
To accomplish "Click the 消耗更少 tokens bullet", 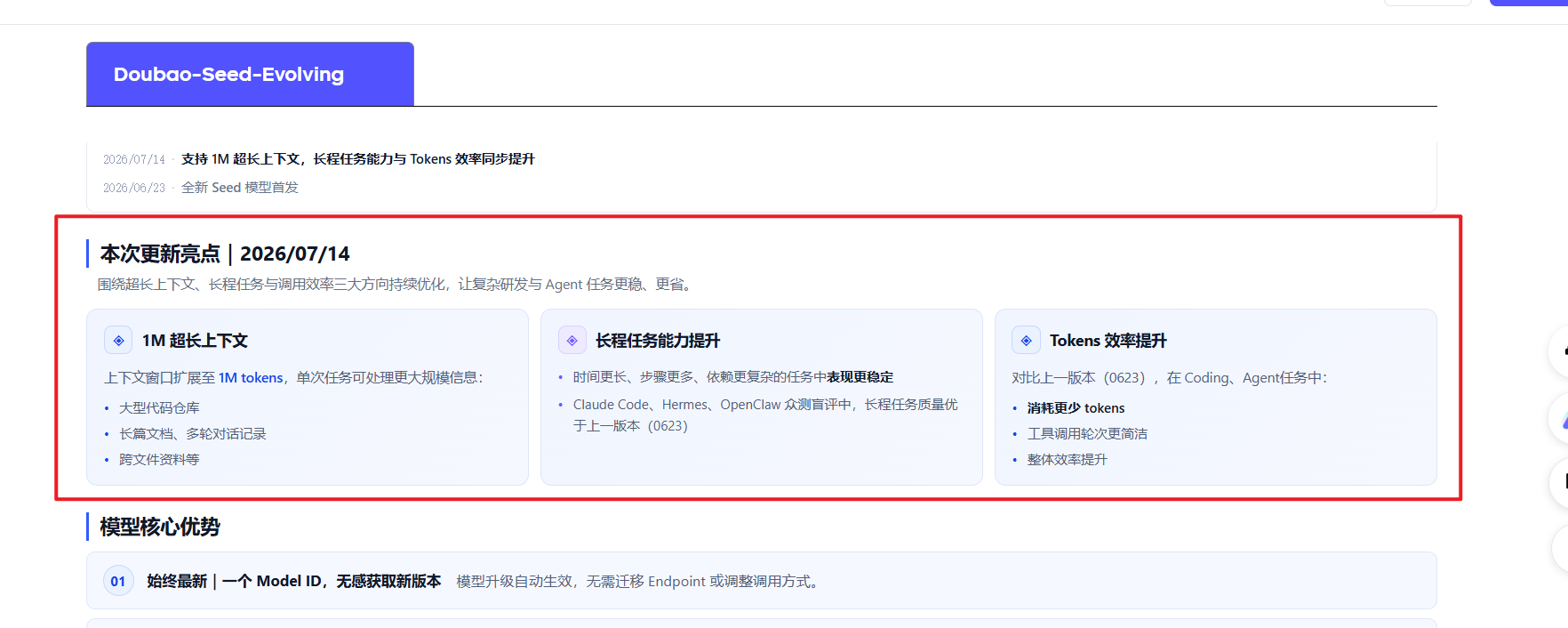I will 1076,408.
